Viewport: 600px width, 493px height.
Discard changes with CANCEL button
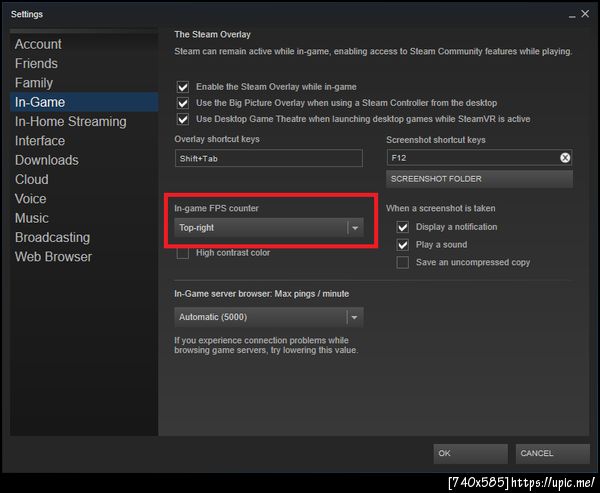[x=553, y=454]
